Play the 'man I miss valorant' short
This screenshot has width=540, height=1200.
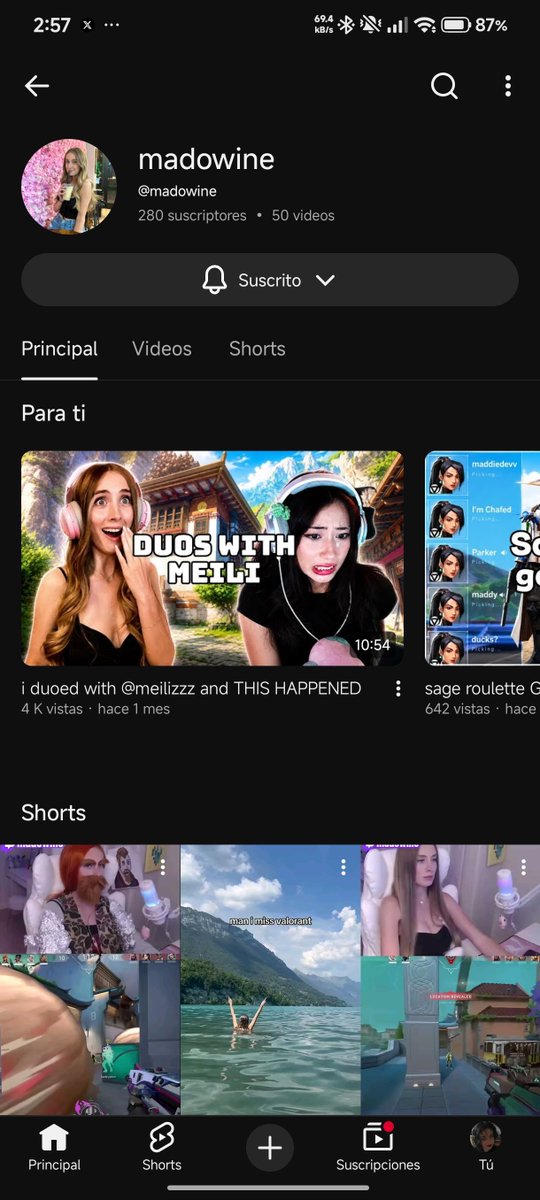click(x=270, y=980)
